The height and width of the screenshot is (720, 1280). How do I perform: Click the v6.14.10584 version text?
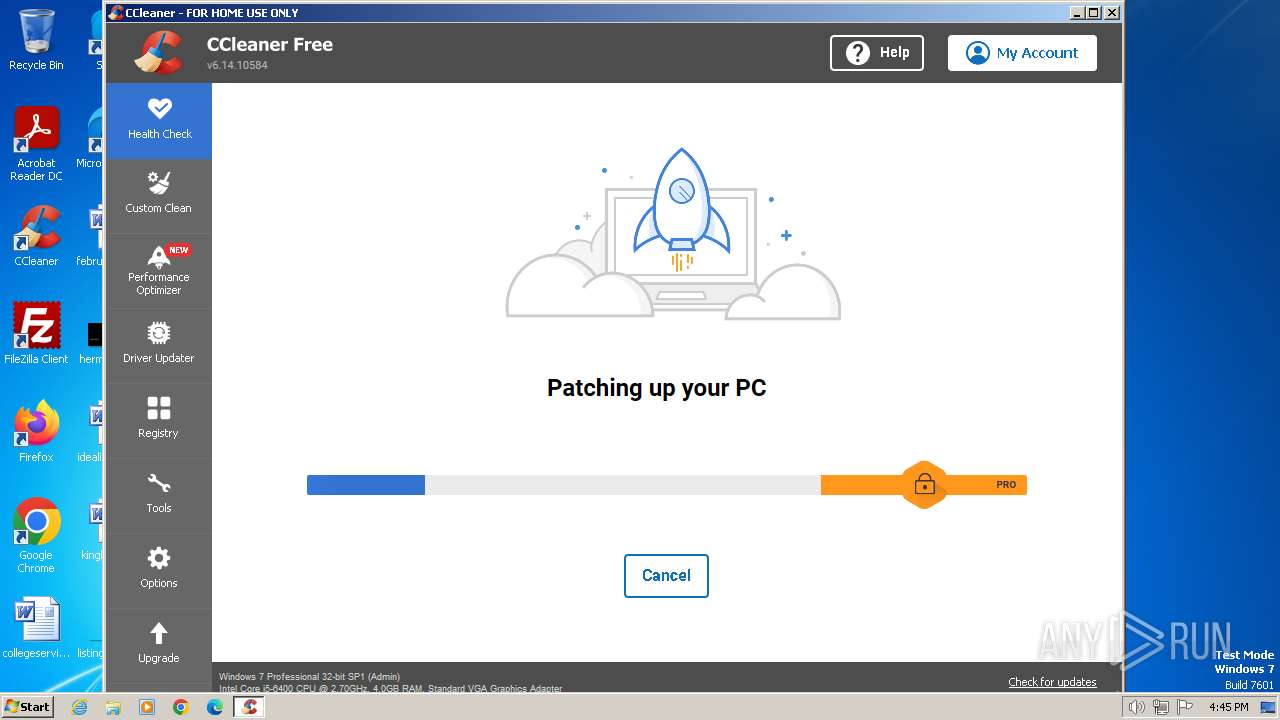(237, 66)
